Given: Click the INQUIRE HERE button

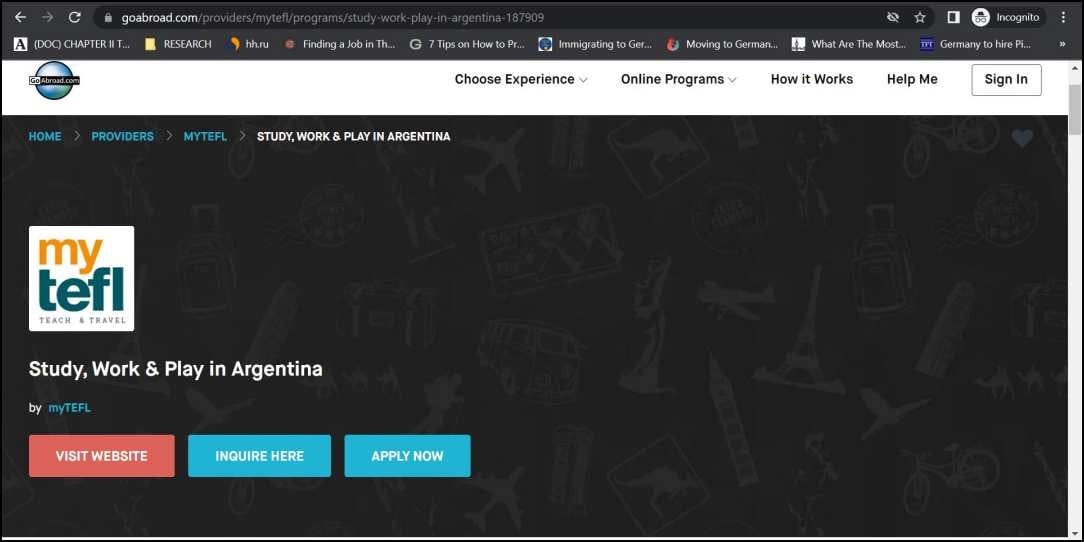Looking at the screenshot, I should click(x=259, y=456).
